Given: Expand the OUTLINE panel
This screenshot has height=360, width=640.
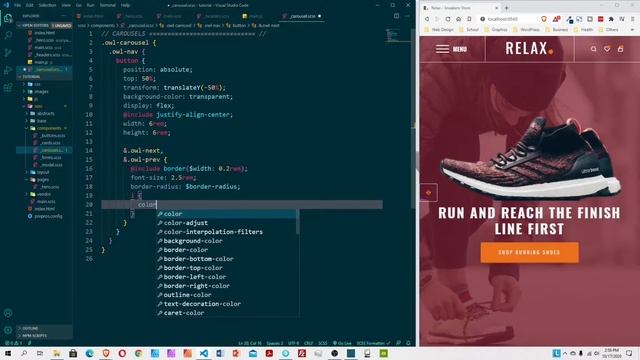Looking at the screenshot, I should coord(30,328).
